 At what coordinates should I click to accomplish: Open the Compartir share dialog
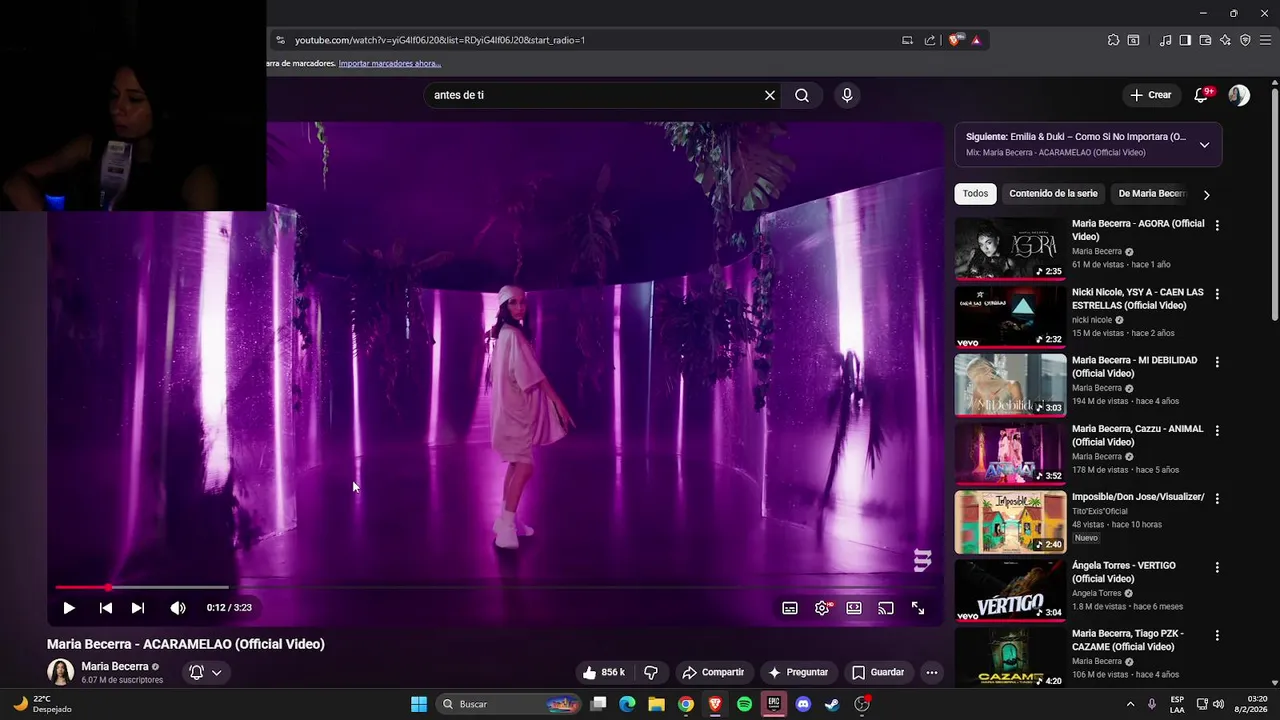click(x=713, y=672)
